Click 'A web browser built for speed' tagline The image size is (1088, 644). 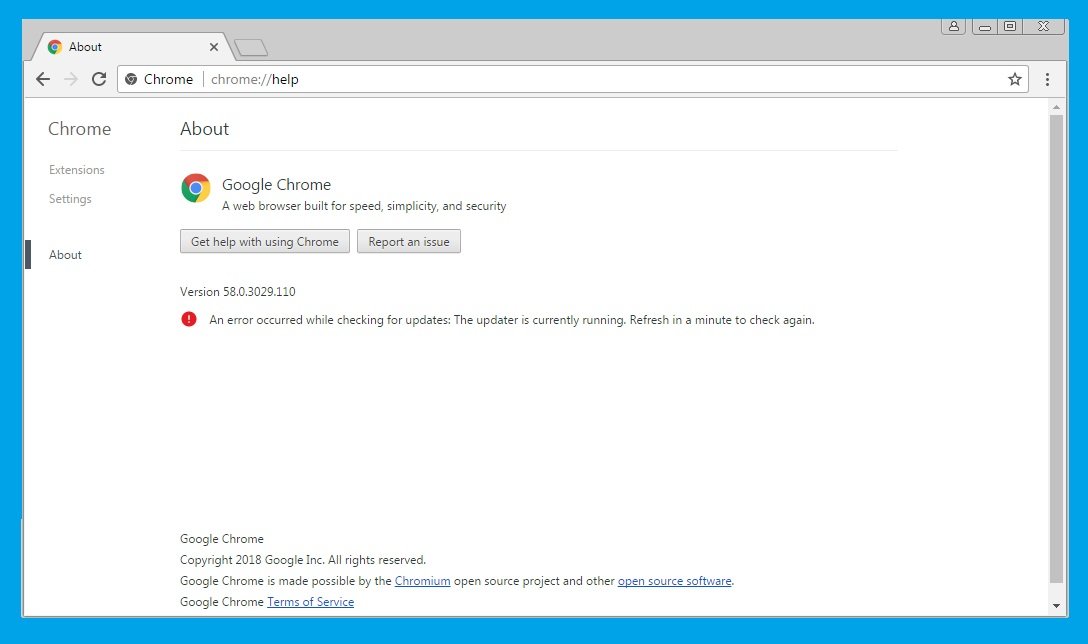click(364, 206)
